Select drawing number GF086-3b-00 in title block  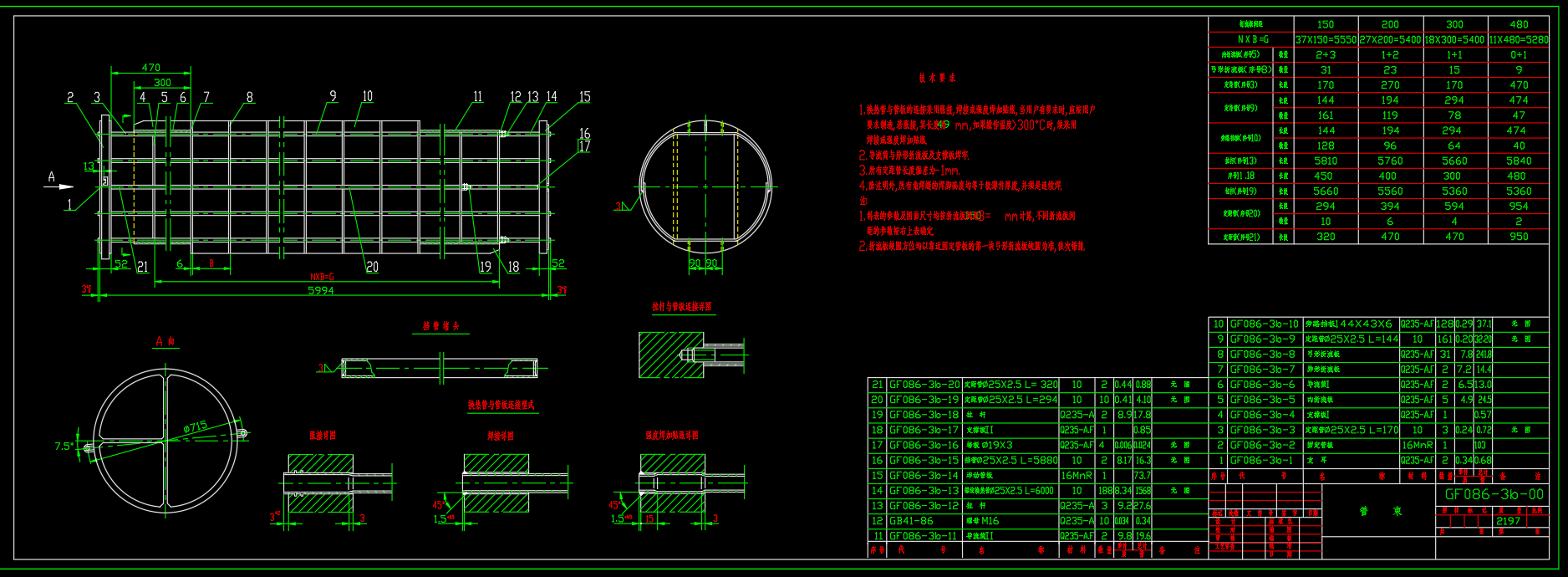pyautogui.click(x=1494, y=494)
